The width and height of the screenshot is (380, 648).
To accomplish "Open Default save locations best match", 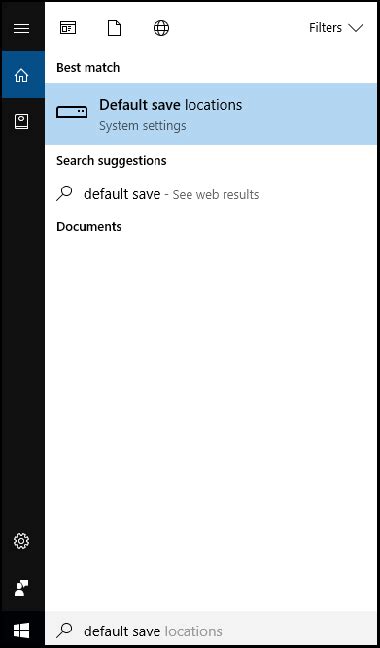I will click(x=211, y=114).
